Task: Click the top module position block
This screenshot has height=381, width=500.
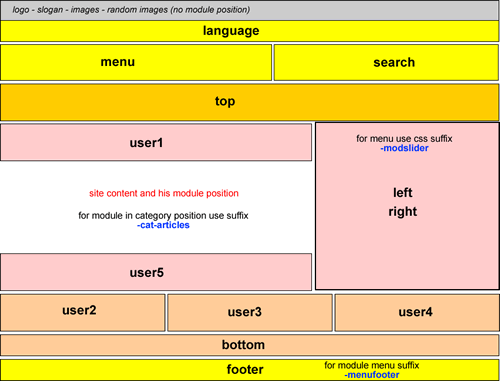Action: coord(249,102)
